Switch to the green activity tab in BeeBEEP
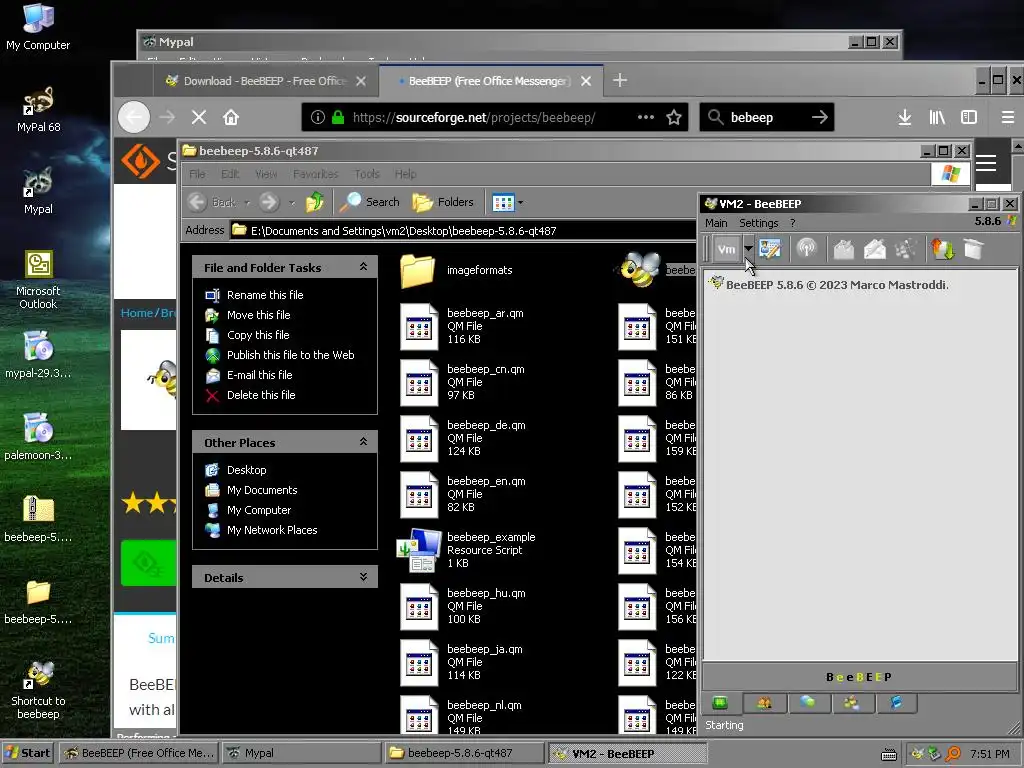This screenshot has height=768, width=1024. coord(720,703)
